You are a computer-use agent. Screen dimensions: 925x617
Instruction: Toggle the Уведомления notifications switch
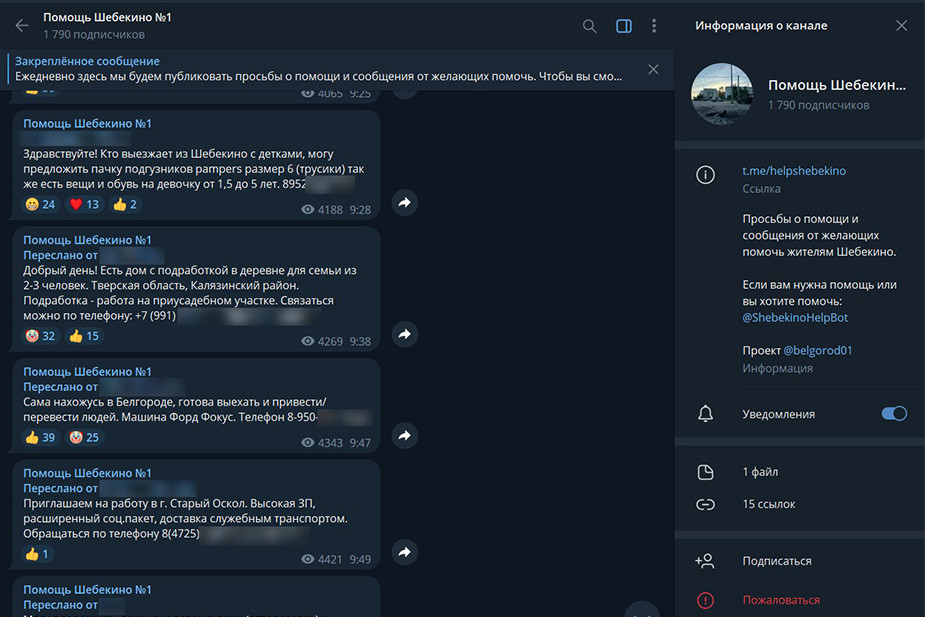tap(893, 414)
